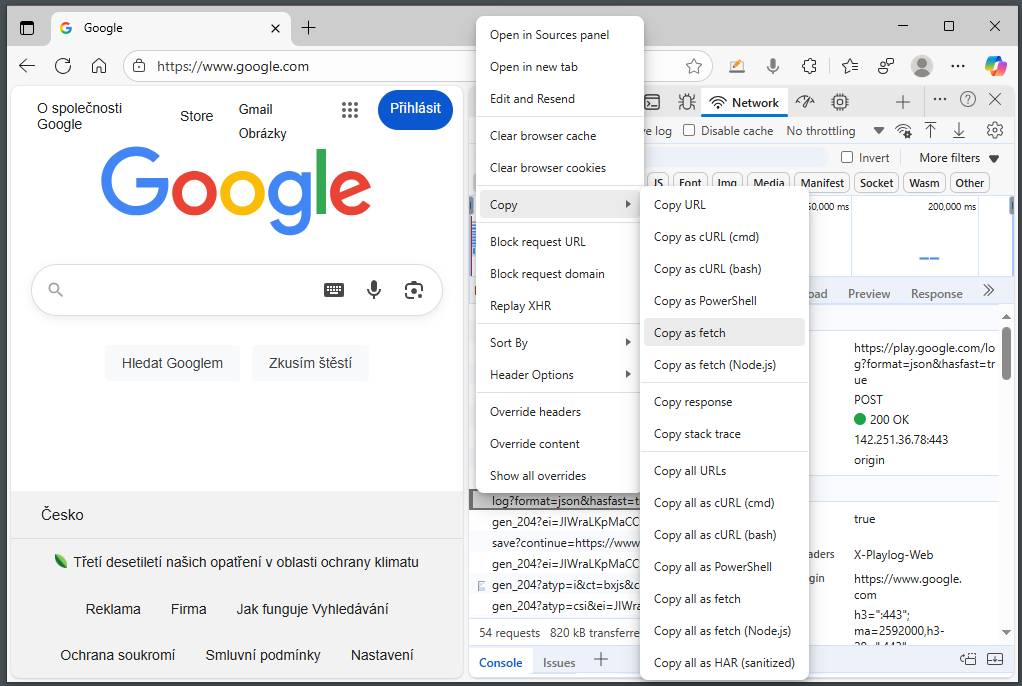Open the browser extensions puzzle icon
This screenshot has width=1022, height=686.
809,66
